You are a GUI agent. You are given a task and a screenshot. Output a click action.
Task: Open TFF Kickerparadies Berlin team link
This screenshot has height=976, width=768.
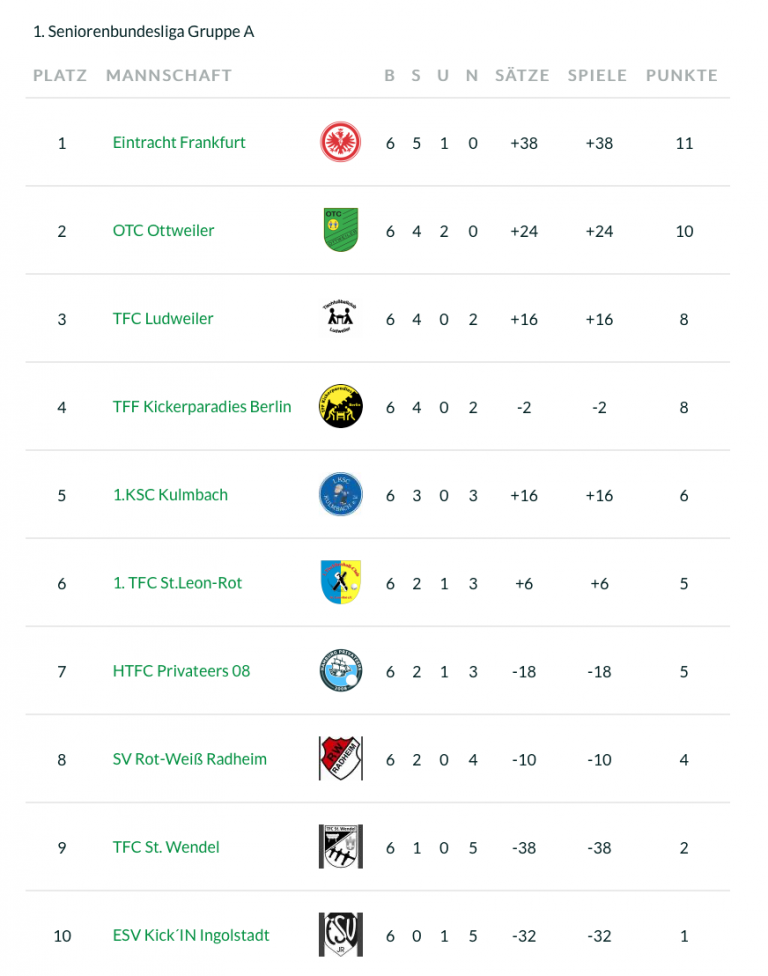pyautogui.click(x=202, y=406)
